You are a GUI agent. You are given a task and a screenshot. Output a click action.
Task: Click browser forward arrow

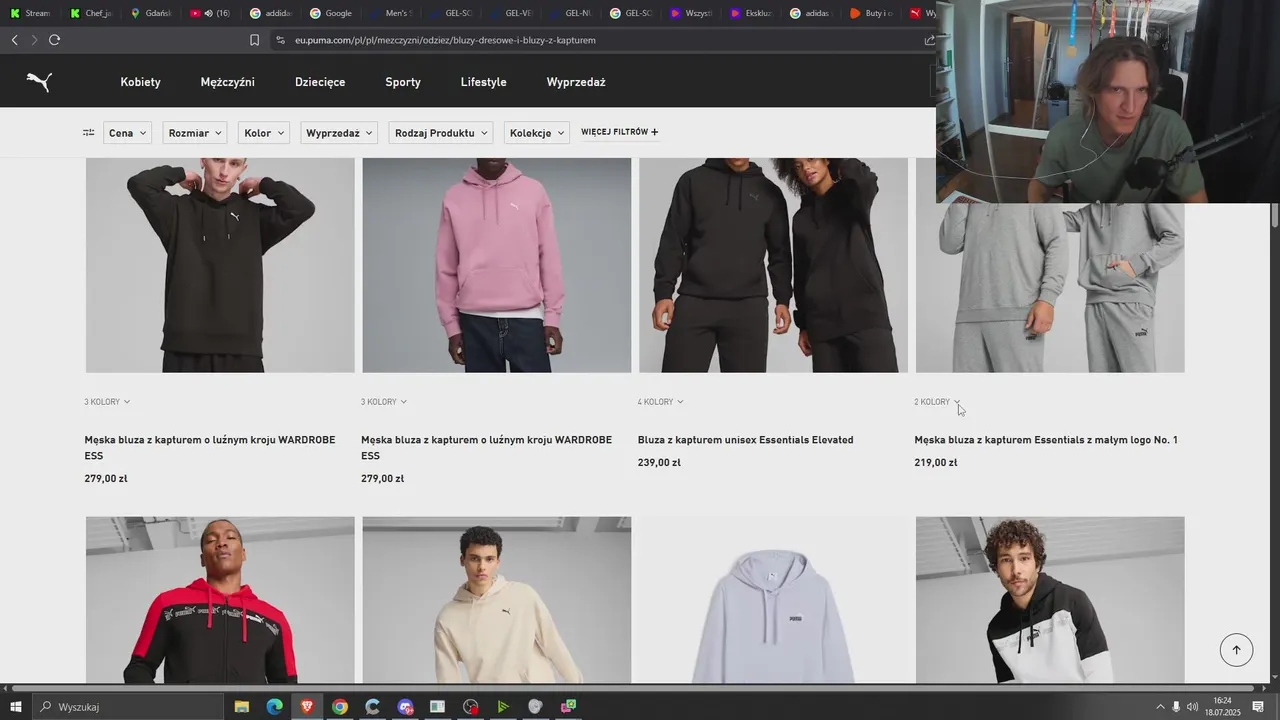34,40
